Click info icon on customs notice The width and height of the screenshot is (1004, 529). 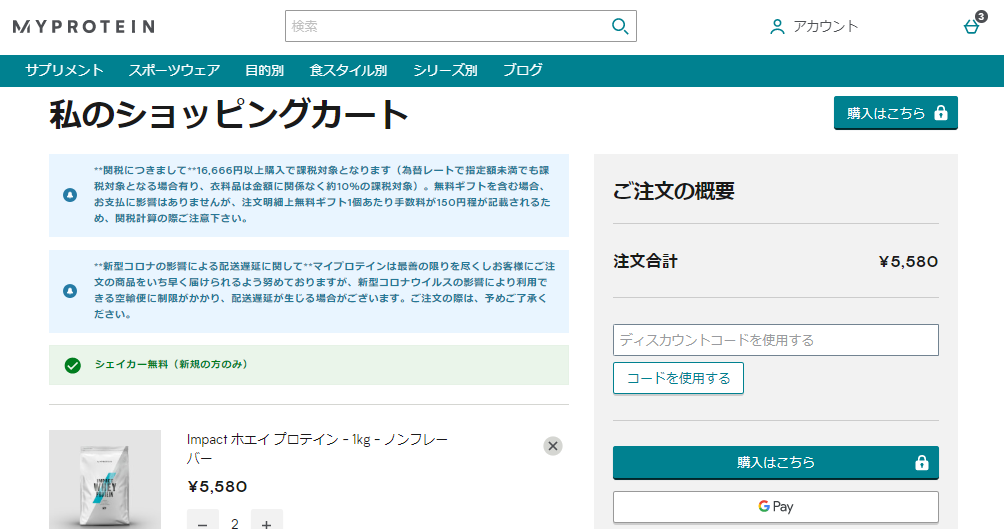click(x=70, y=195)
